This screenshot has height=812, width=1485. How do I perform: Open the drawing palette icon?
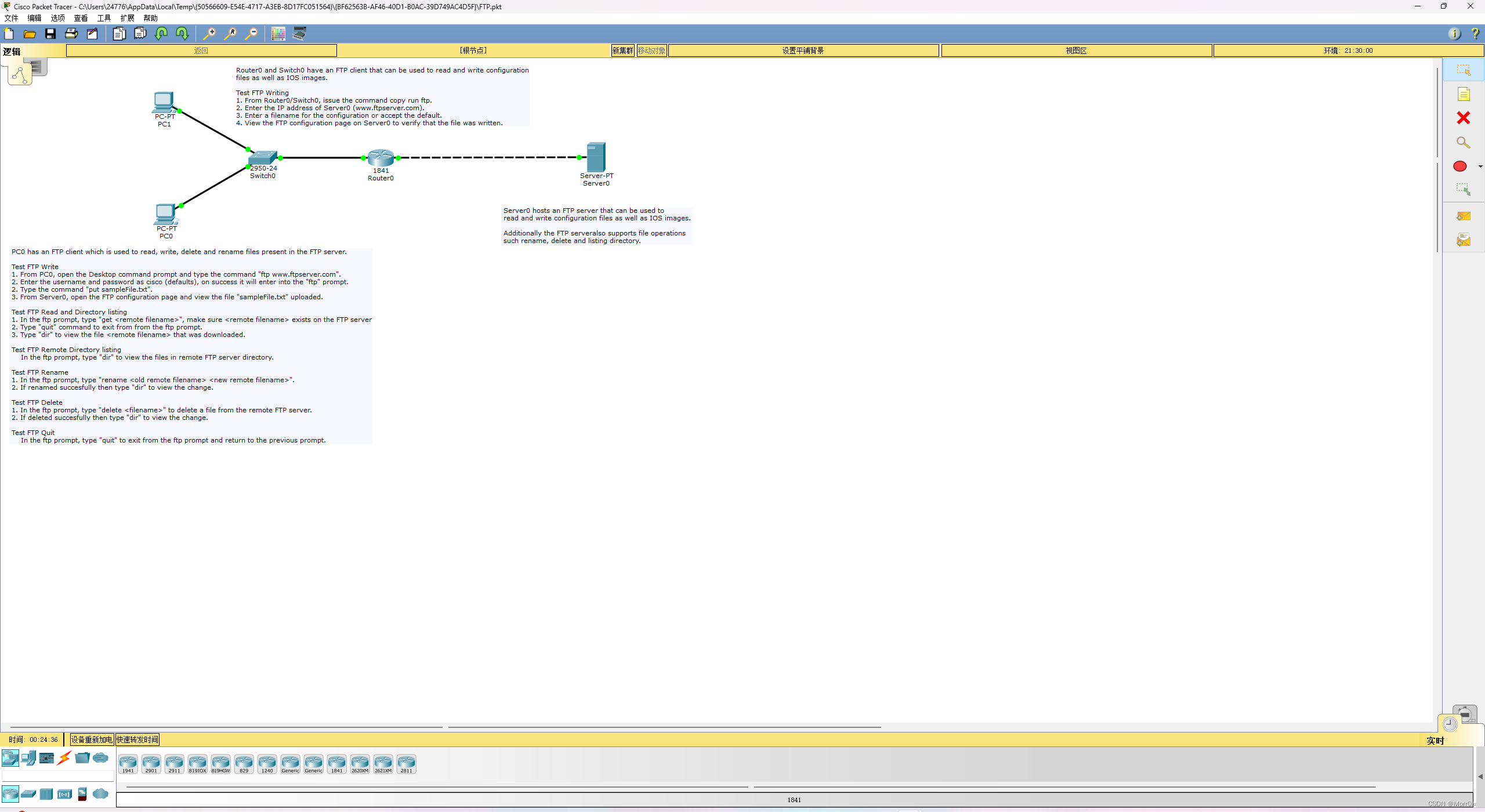[x=278, y=34]
